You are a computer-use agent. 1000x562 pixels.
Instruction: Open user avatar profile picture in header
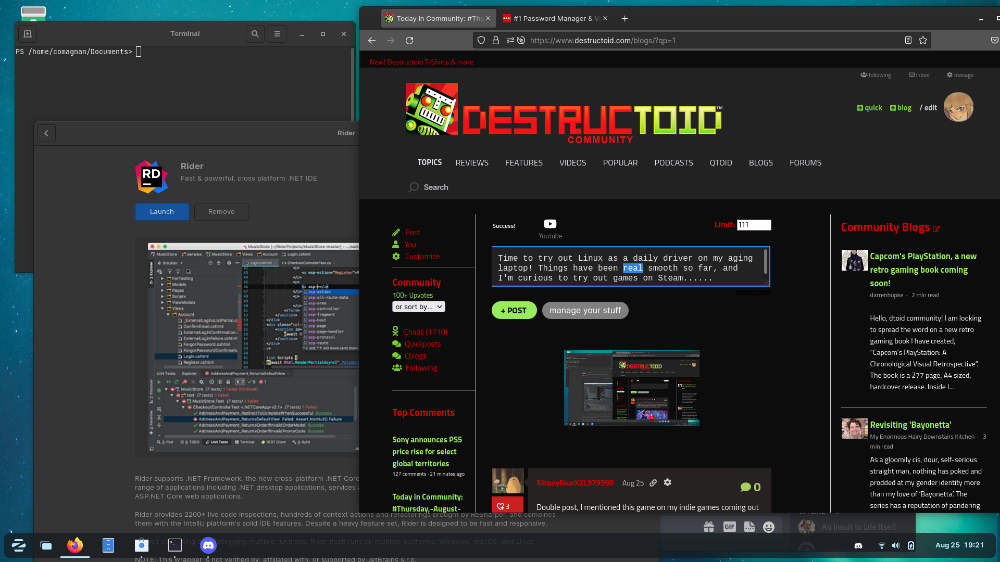click(959, 107)
